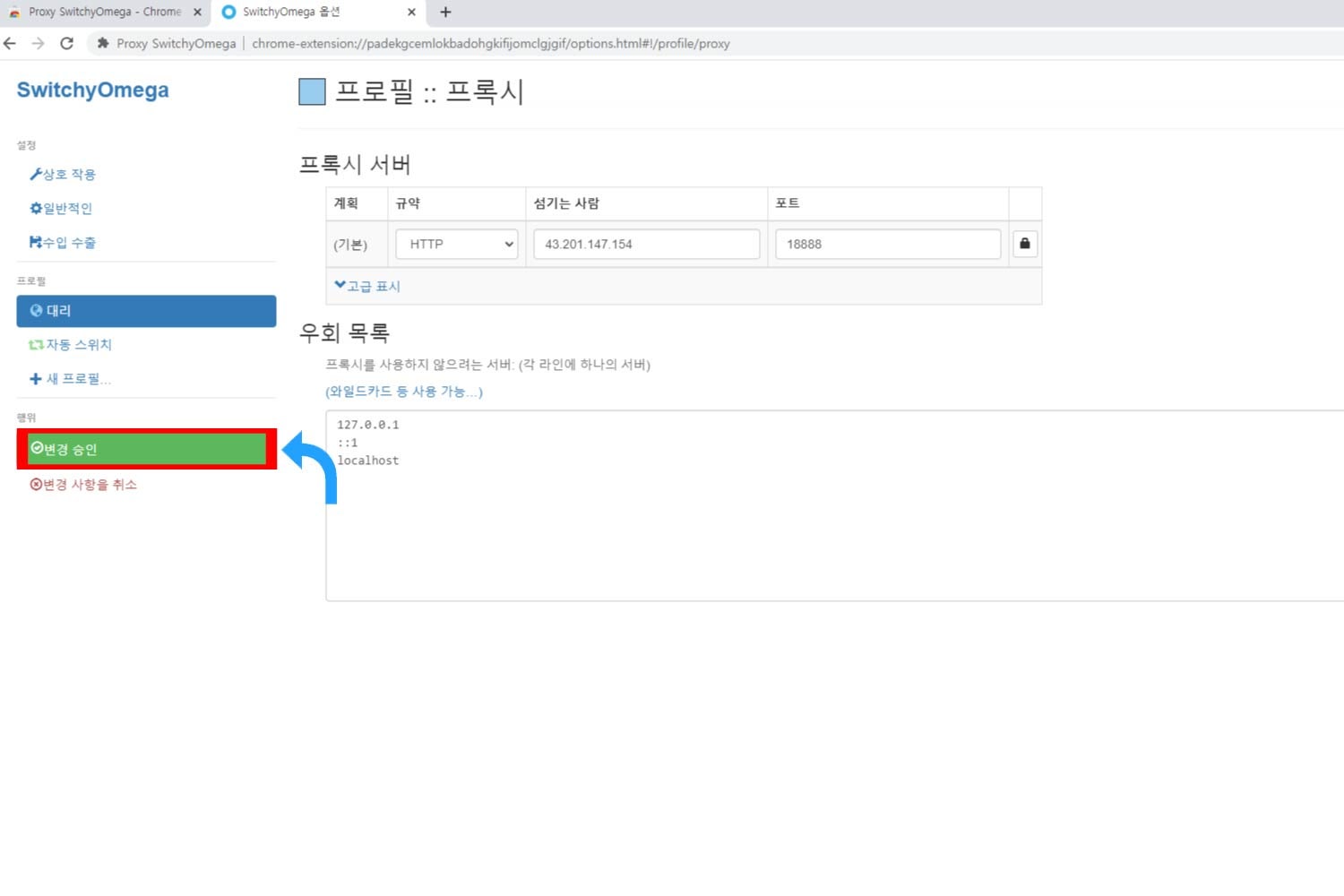Select the 대리 profile in sidebar
Image resolution: width=1344 pixels, height=896 pixels.
146,311
